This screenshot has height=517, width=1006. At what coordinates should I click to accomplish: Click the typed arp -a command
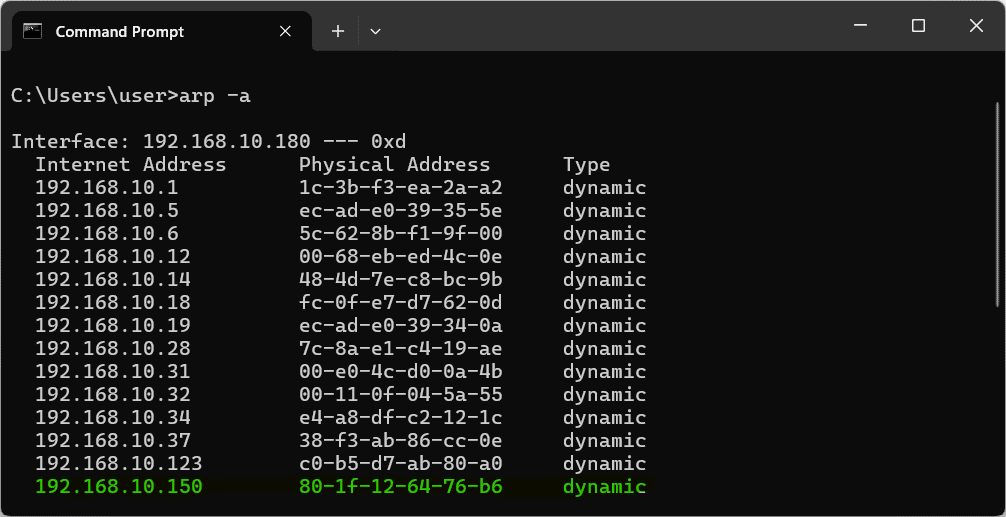coord(214,96)
